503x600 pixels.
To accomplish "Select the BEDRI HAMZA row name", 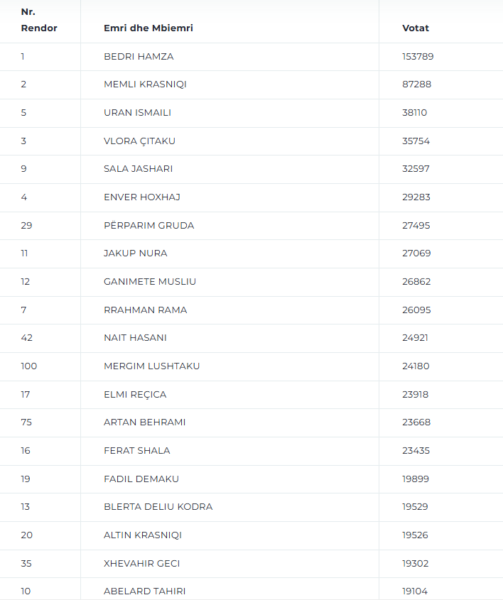I will click(138, 57).
